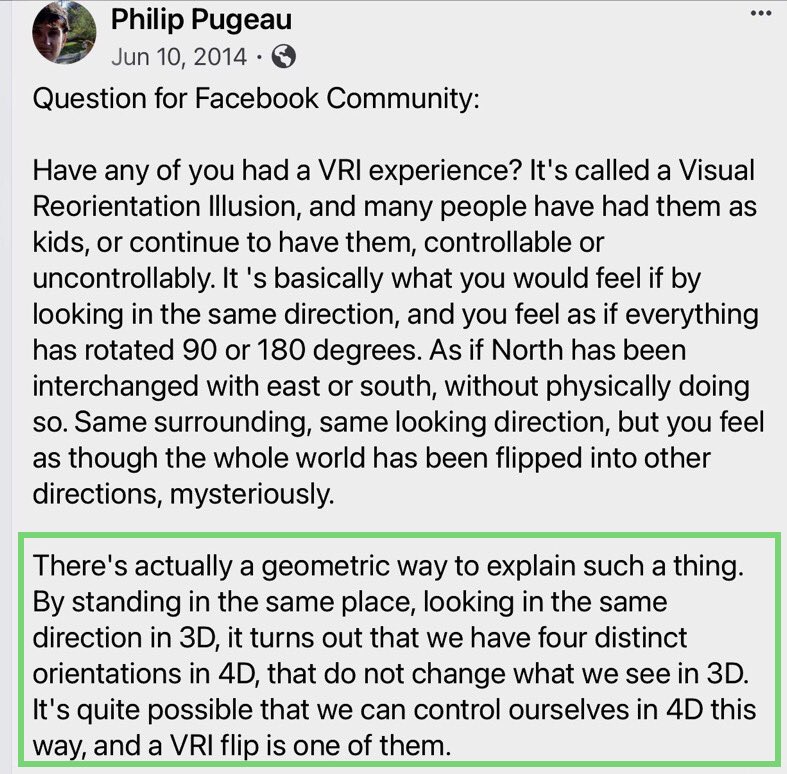Click the line starting 'kids, or continue'
This screenshot has height=774, width=787.
318,242
